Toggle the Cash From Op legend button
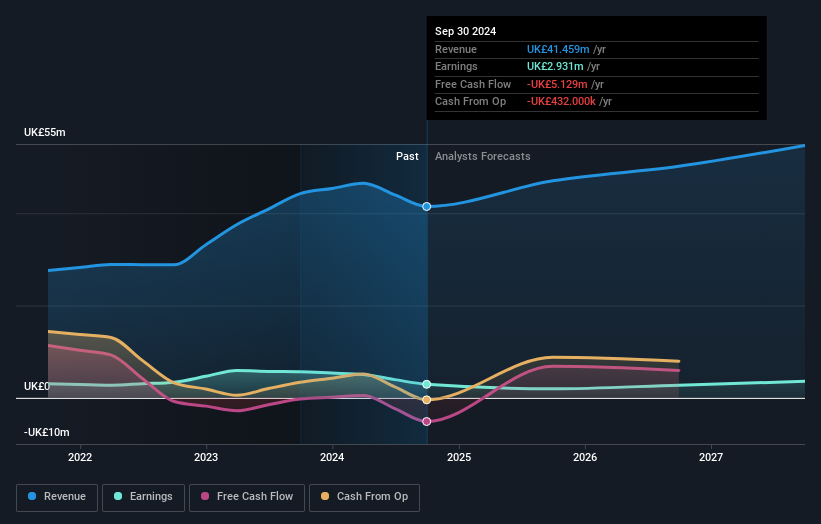This screenshot has width=821, height=524. coord(364,497)
